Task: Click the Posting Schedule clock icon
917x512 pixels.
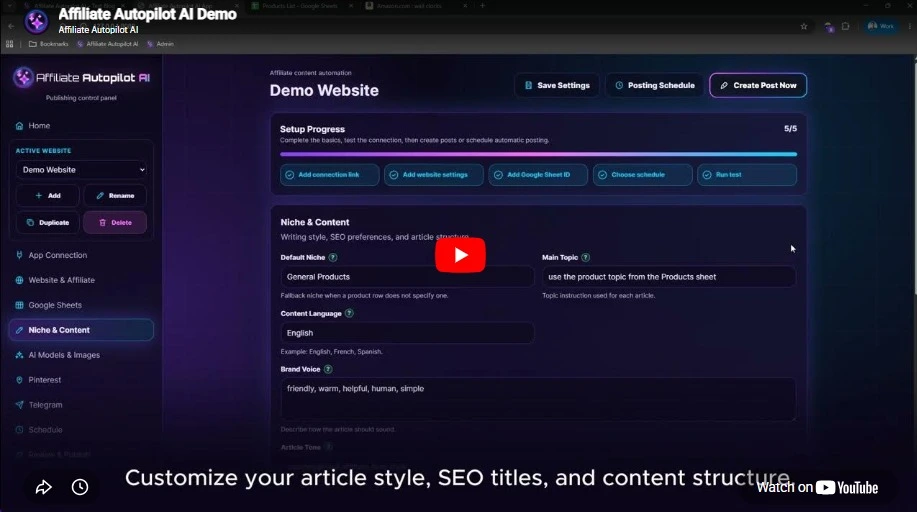Action: coord(619,85)
